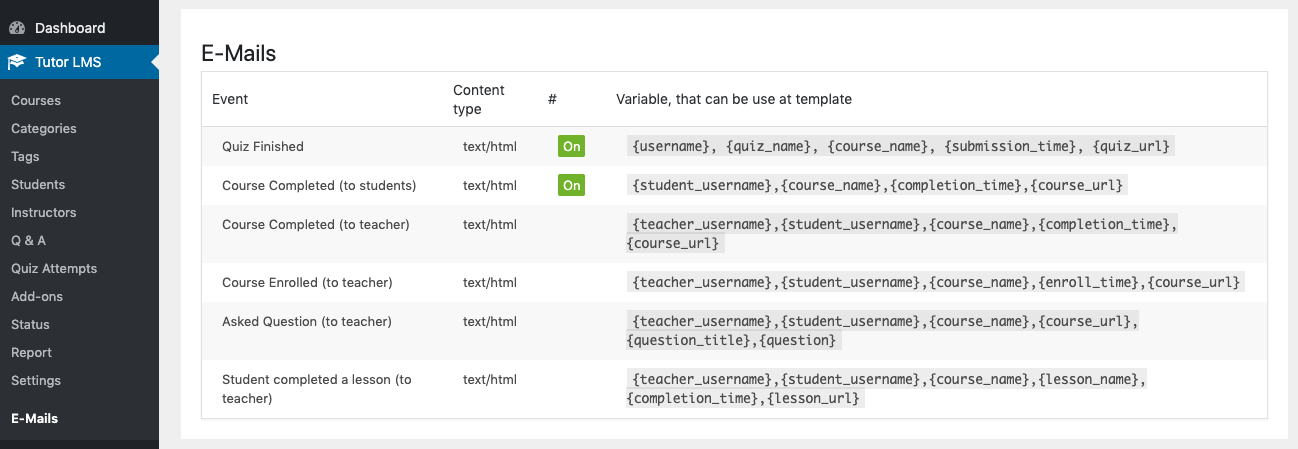Open the Instructors page
Screen dimensions: 1298x449
point(42,212)
